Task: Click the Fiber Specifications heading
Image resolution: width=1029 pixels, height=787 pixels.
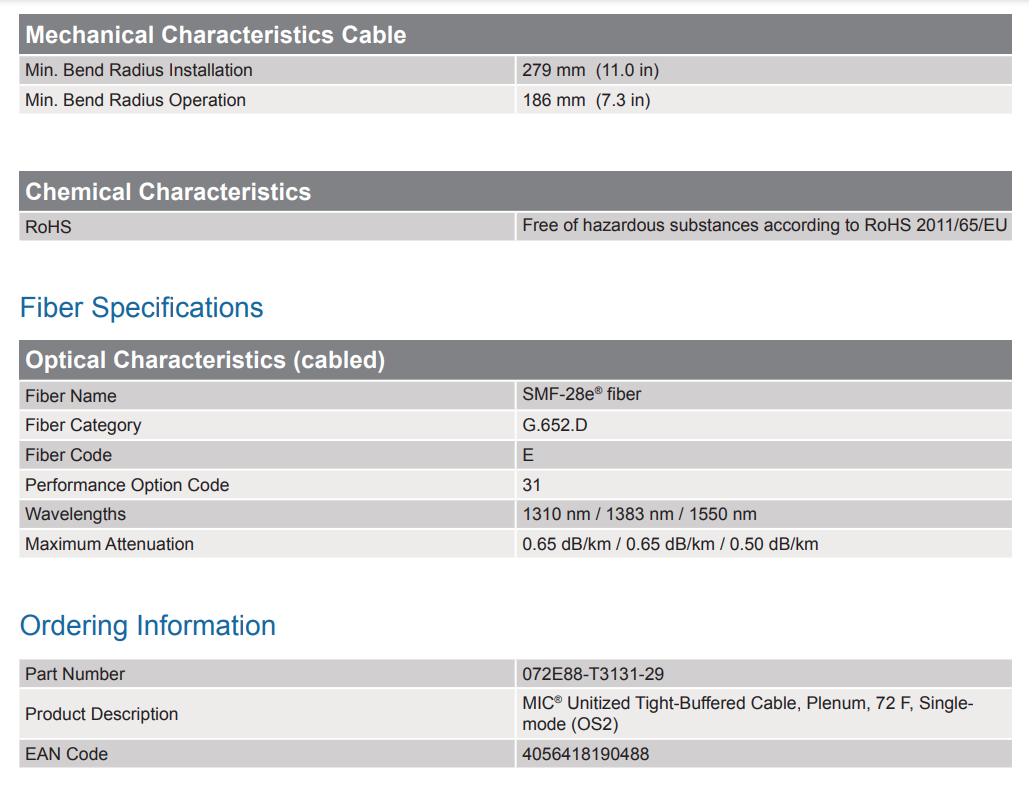Action: [x=142, y=308]
